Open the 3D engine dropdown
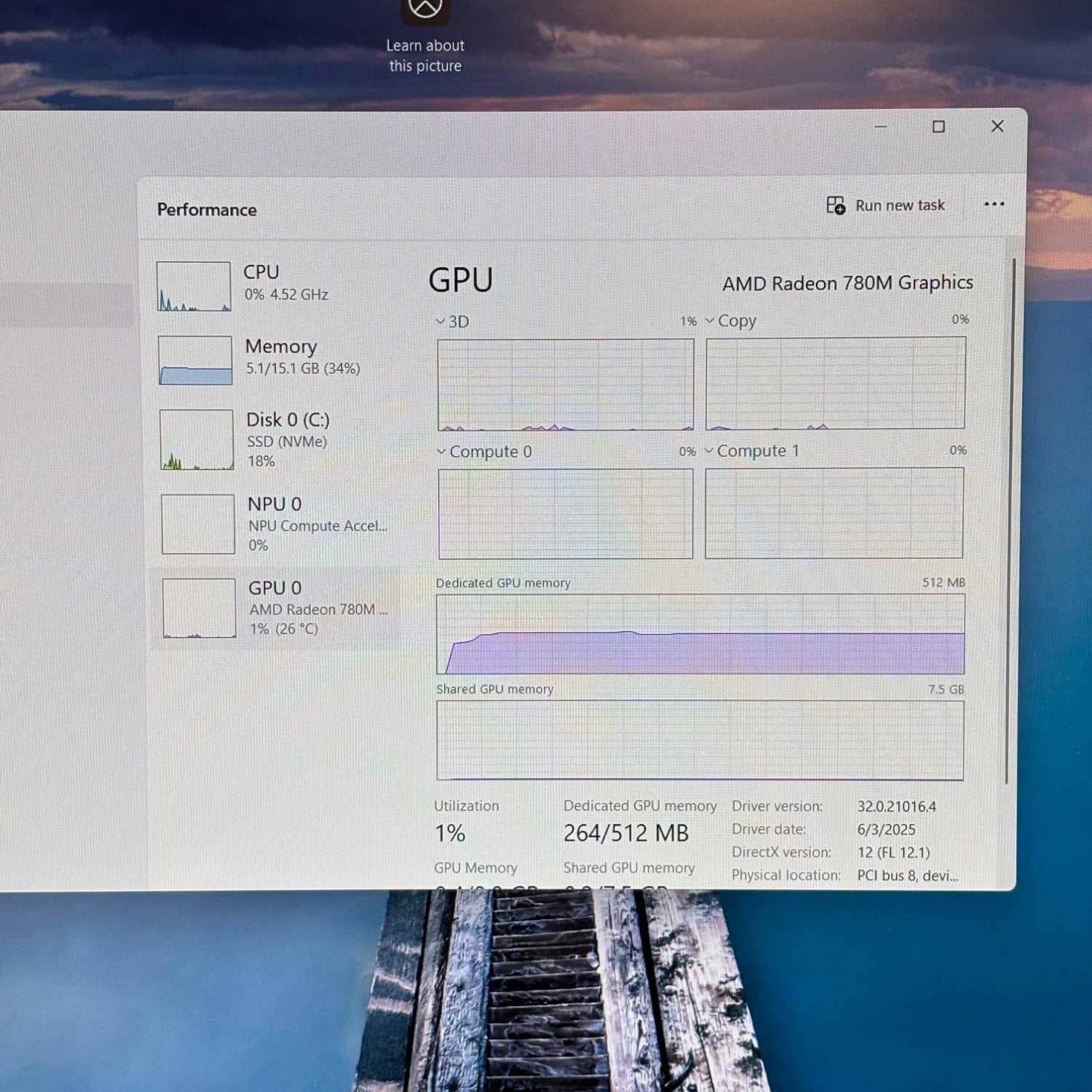1092x1092 pixels. click(x=452, y=321)
